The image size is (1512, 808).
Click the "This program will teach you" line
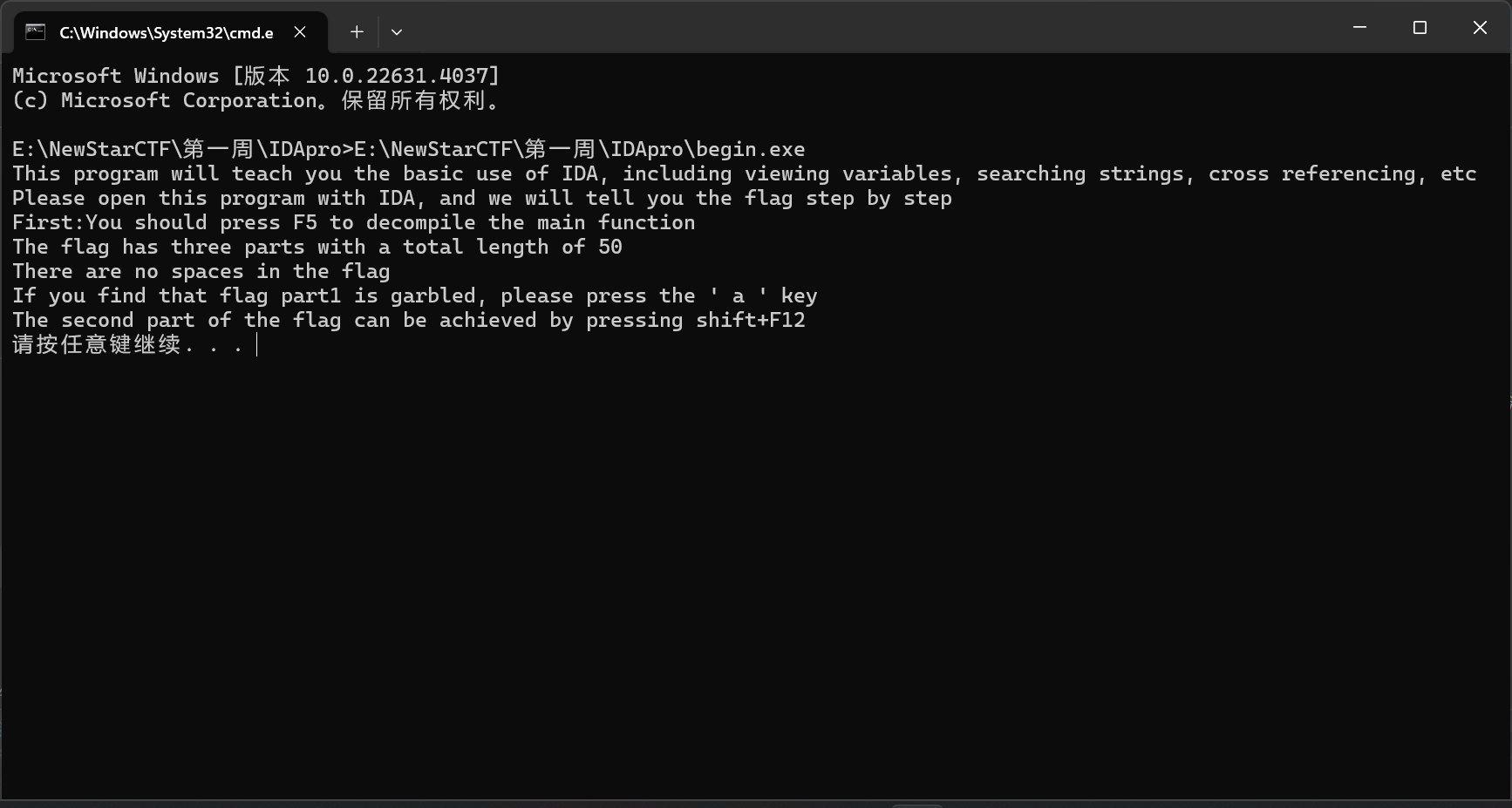click(744, 173)
